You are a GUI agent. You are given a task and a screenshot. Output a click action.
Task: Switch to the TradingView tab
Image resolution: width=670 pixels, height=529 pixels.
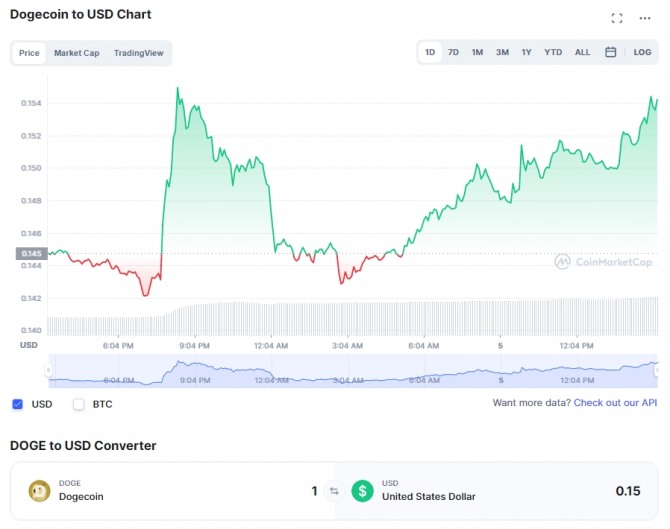click(x=138, y=53)
